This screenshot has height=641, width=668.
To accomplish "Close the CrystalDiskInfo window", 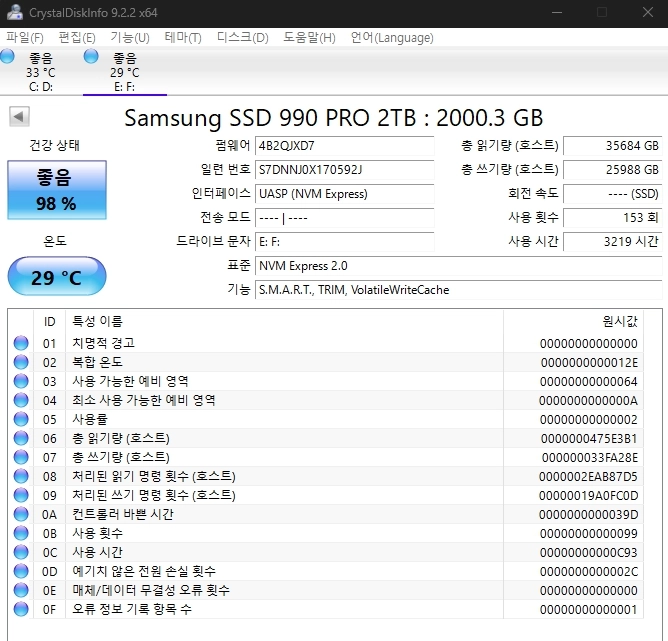I will coord(648,12).
